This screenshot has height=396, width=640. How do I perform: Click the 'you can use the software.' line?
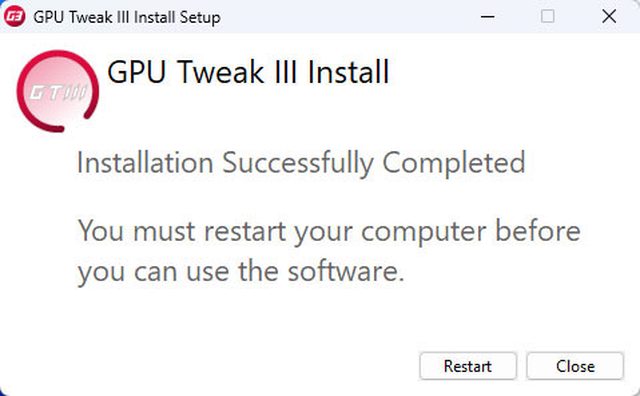(241, 272)
